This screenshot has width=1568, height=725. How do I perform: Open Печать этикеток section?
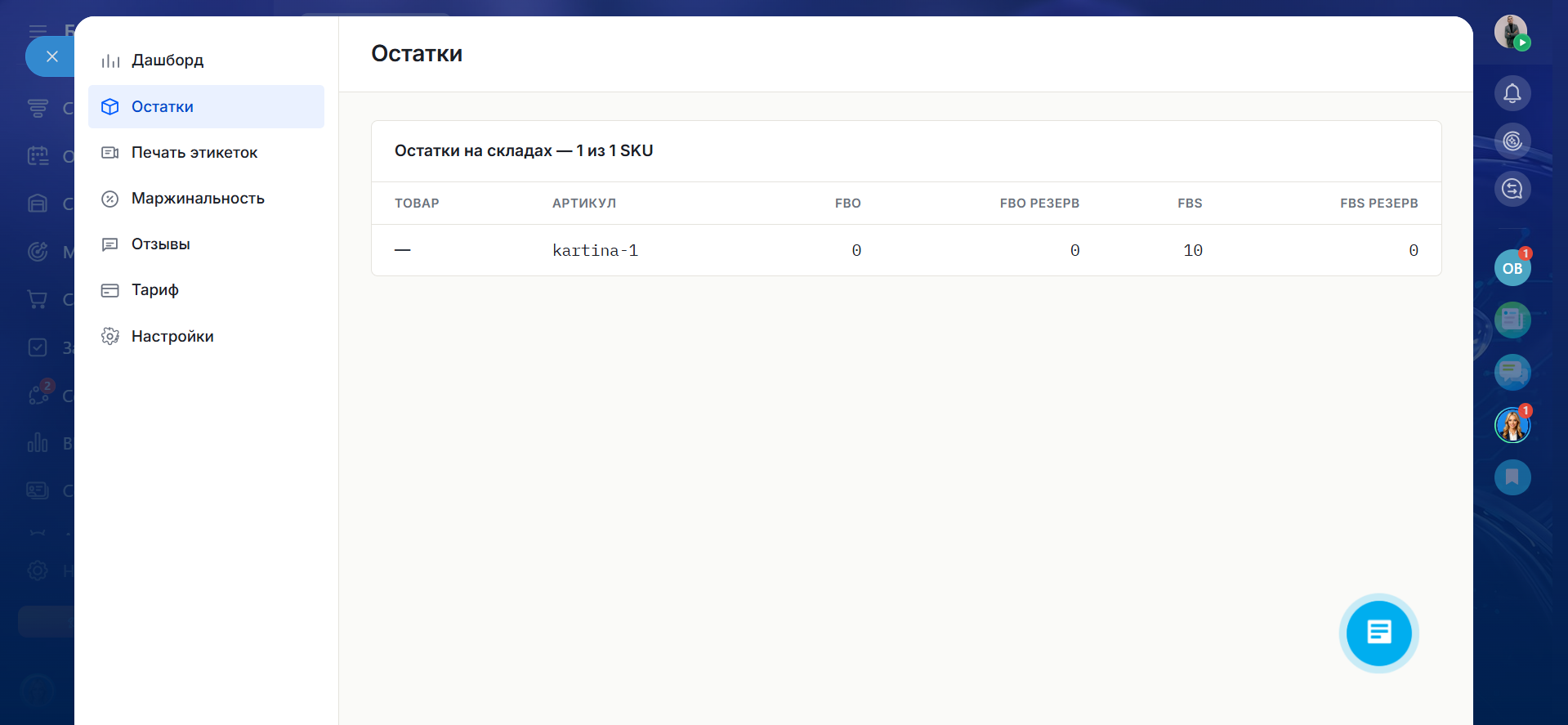click(206, 153)
